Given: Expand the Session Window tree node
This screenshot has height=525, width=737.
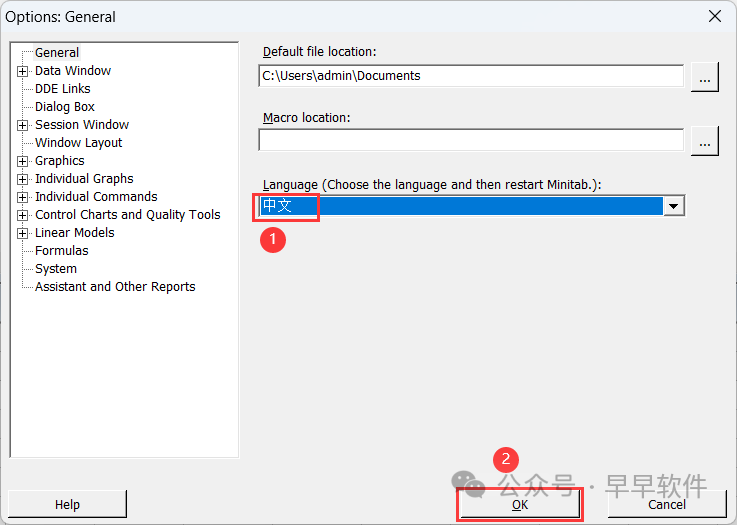Looking at the screenshot, I should [x=22, y=125].
